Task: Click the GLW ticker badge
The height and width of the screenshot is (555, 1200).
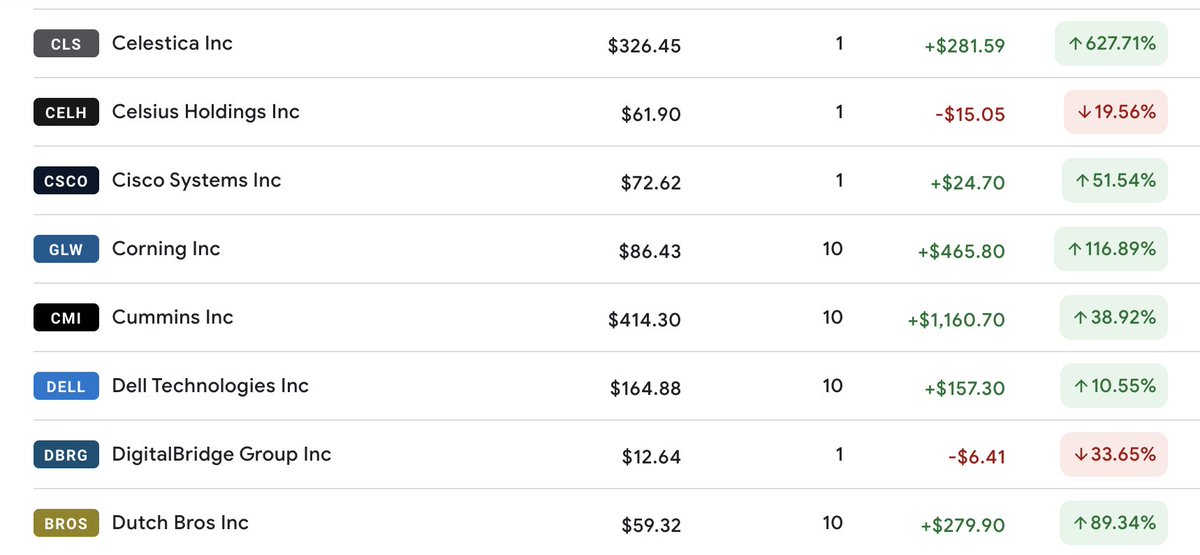Action: coord(66,250)
